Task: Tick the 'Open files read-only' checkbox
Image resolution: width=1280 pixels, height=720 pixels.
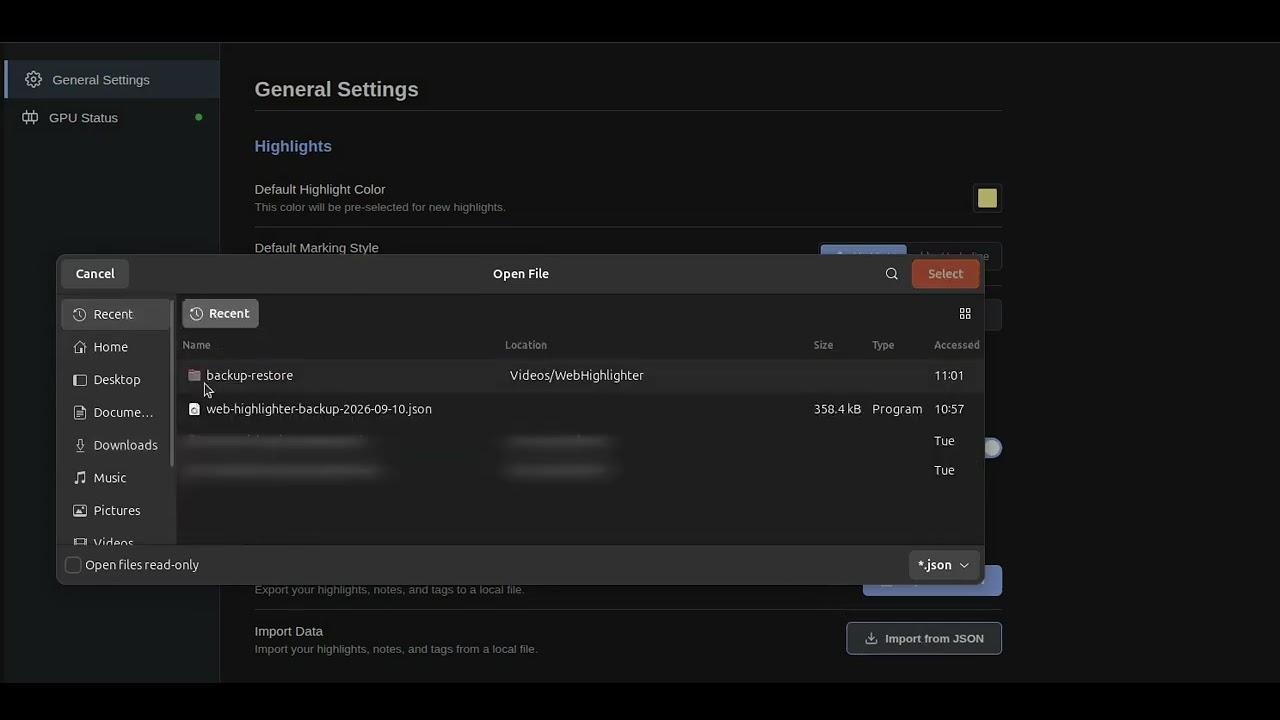Action: [x=73, y=565]
